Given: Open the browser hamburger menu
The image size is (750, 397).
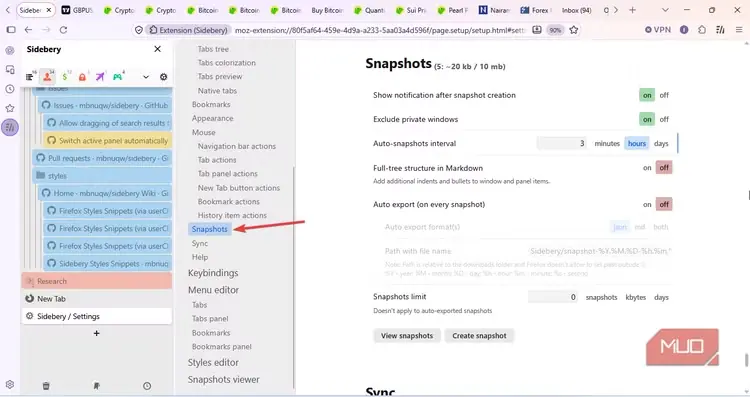Looking at the screenshot, I should pos(739,30).
